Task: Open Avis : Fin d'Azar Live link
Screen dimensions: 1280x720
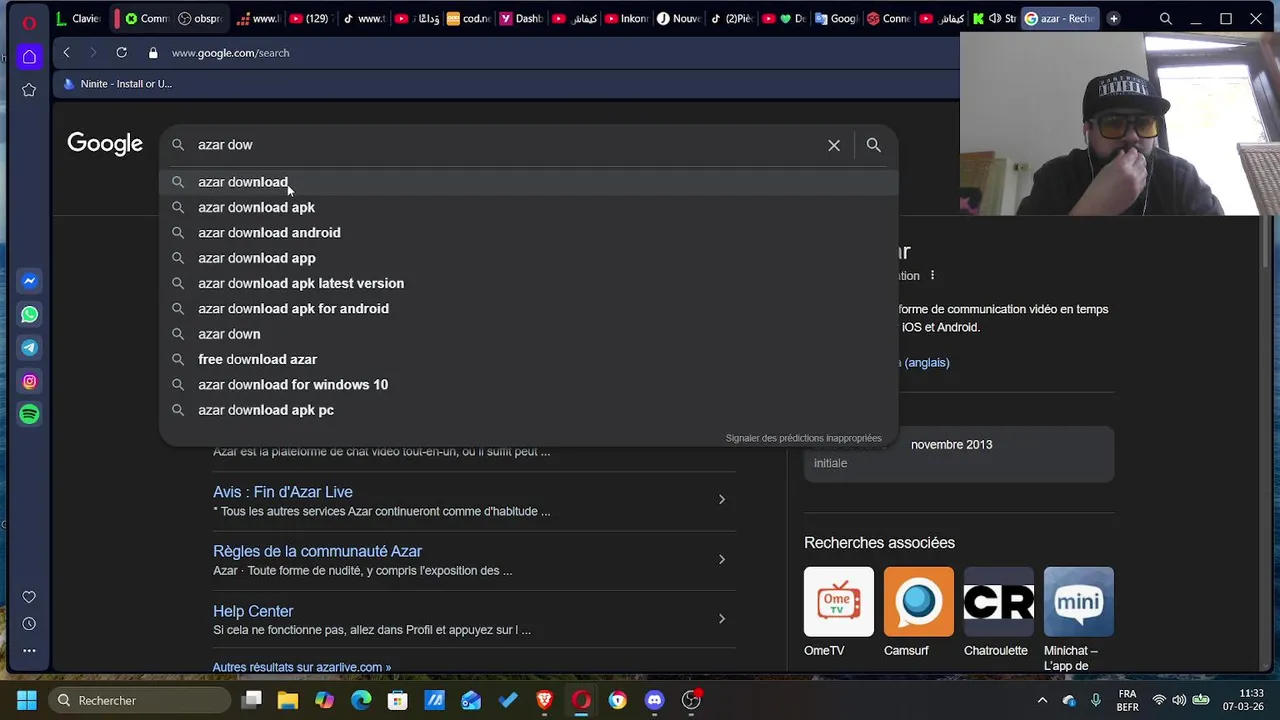Action: [283, 492]
